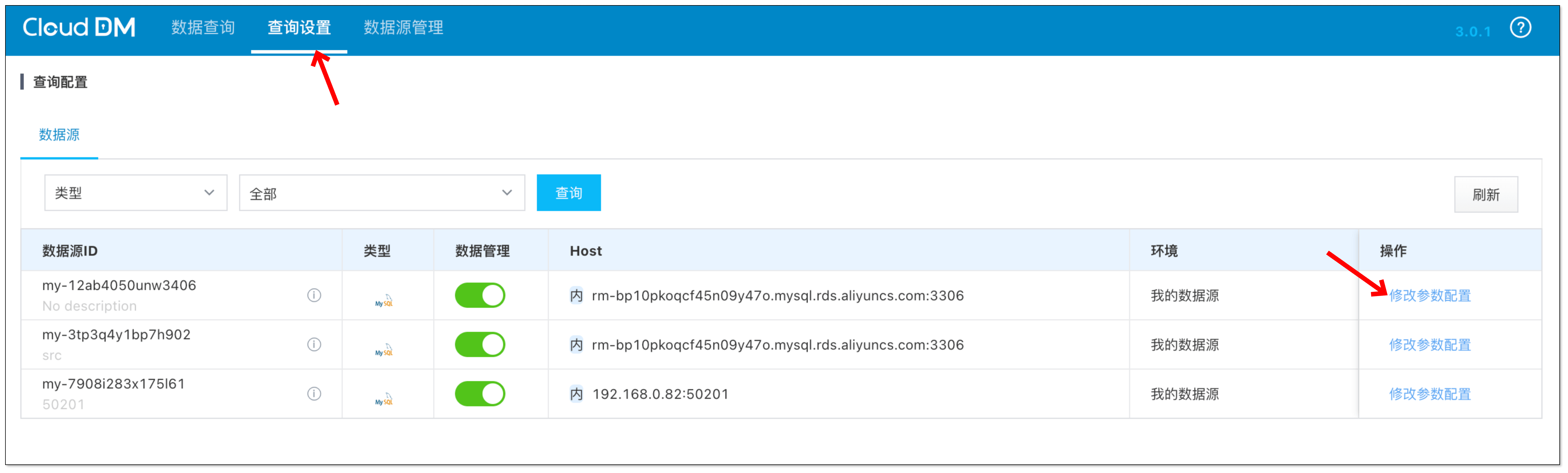
Task: Toggle 数据管理 off for my-3tp3q4y1bp7h902
Action: pyautogui.click(x=480, y=344)
